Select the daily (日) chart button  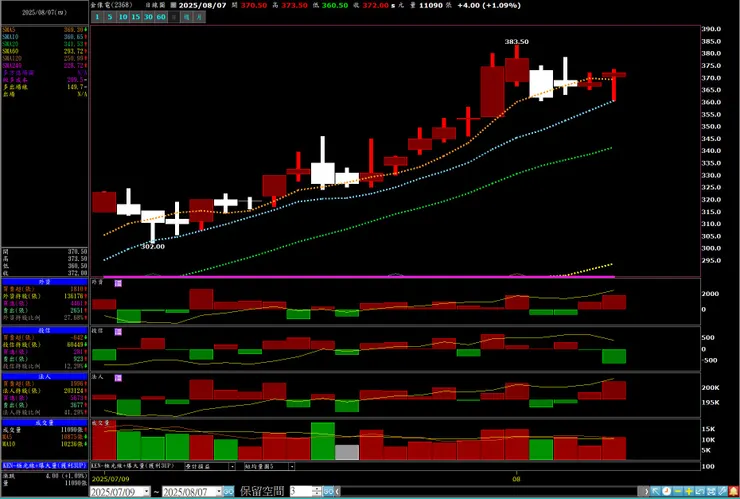pos(174,17)
